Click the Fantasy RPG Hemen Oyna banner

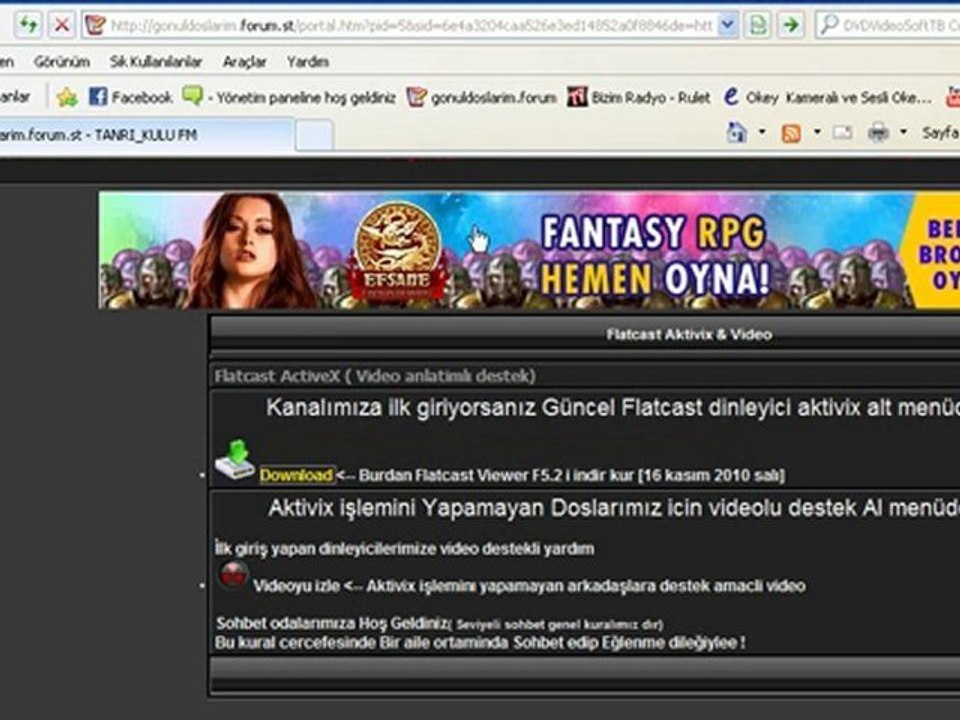coord(529,250)
